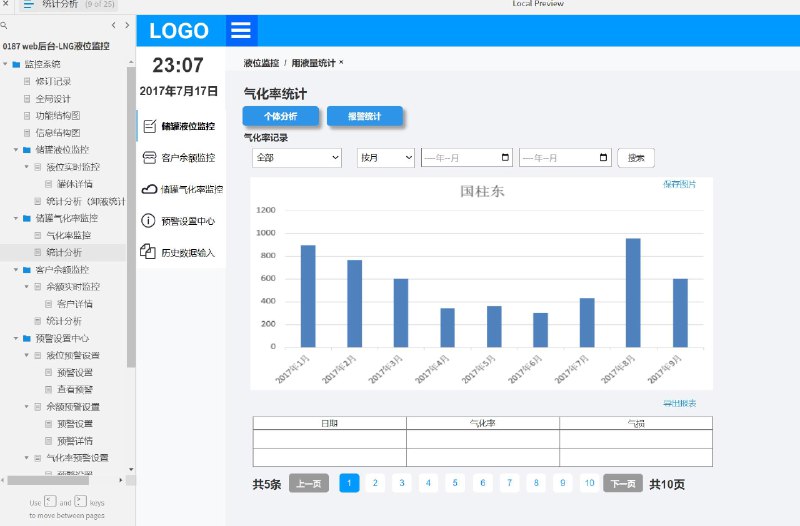Click the 日期 table column header
The image size is (800, 526).
330,423
